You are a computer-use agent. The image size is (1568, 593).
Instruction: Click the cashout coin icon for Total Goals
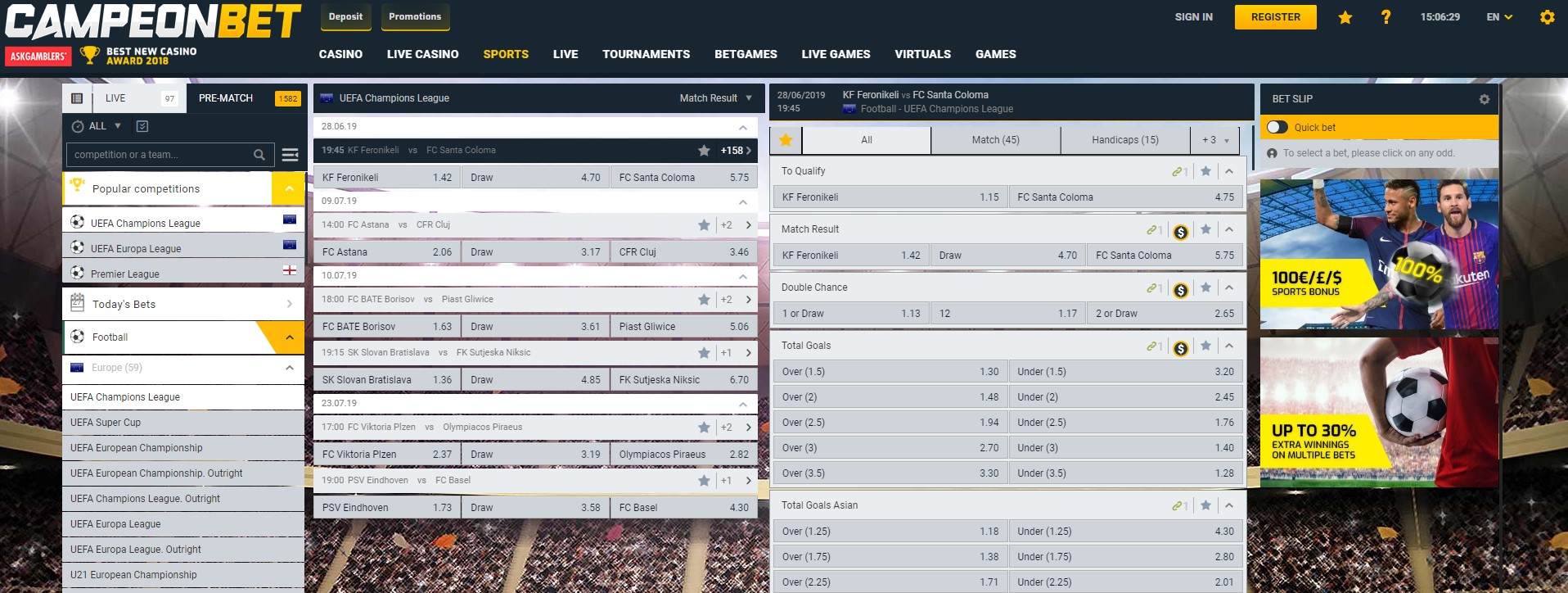point(1180,348)
